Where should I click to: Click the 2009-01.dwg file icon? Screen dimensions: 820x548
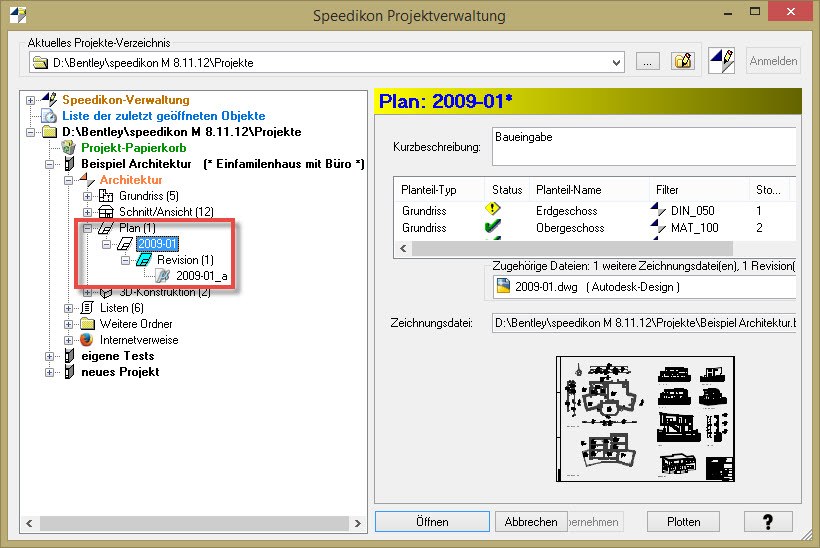[503, 286]
